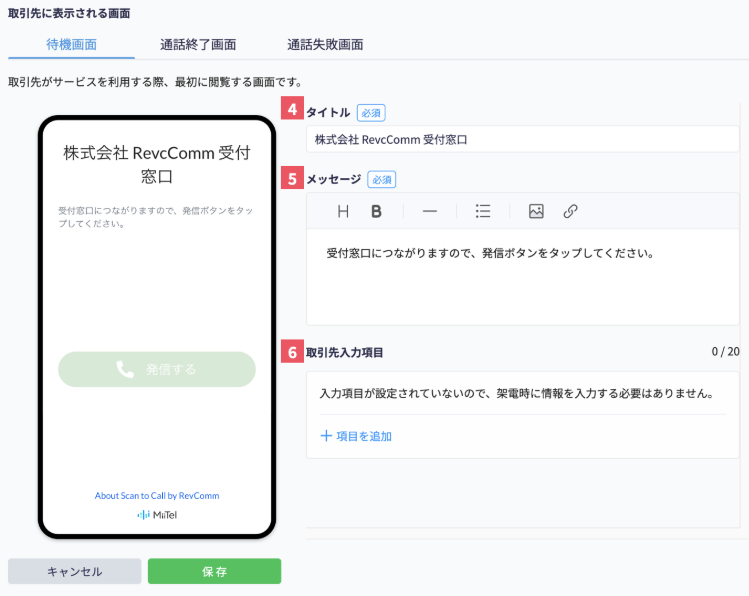Click 必須 badge next to メッセージ
The width and height of the screenshot is (749, 596).
(x=382, y=180)
